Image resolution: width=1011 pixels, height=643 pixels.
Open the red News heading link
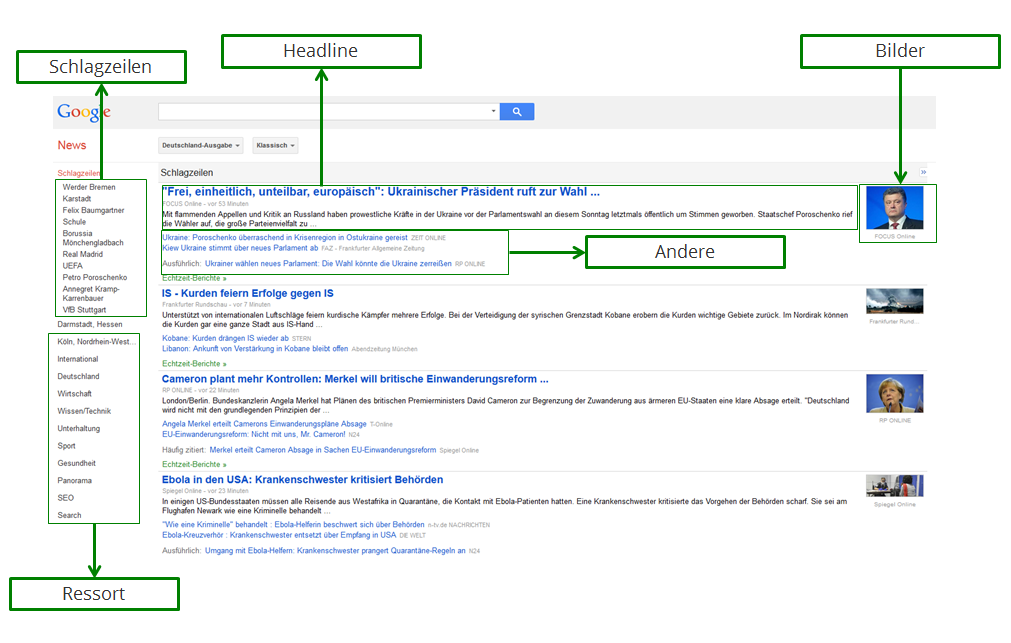coord(72,145)
